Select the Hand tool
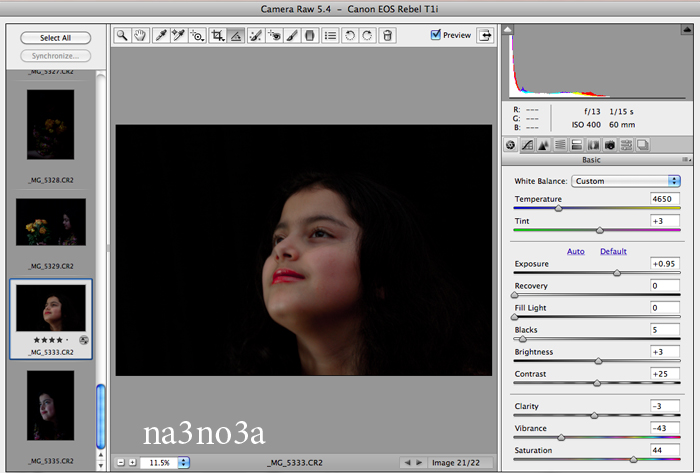The image size is (700, 473). click(139, 35)
